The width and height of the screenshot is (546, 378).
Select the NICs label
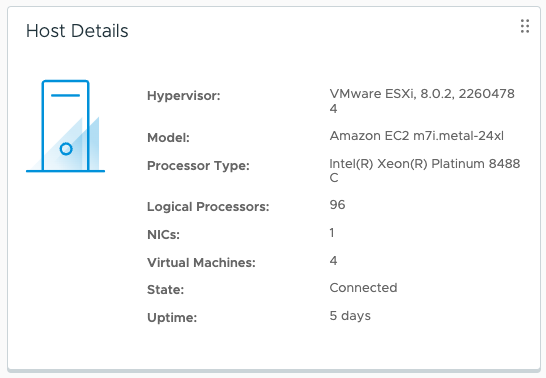[163, 235]
